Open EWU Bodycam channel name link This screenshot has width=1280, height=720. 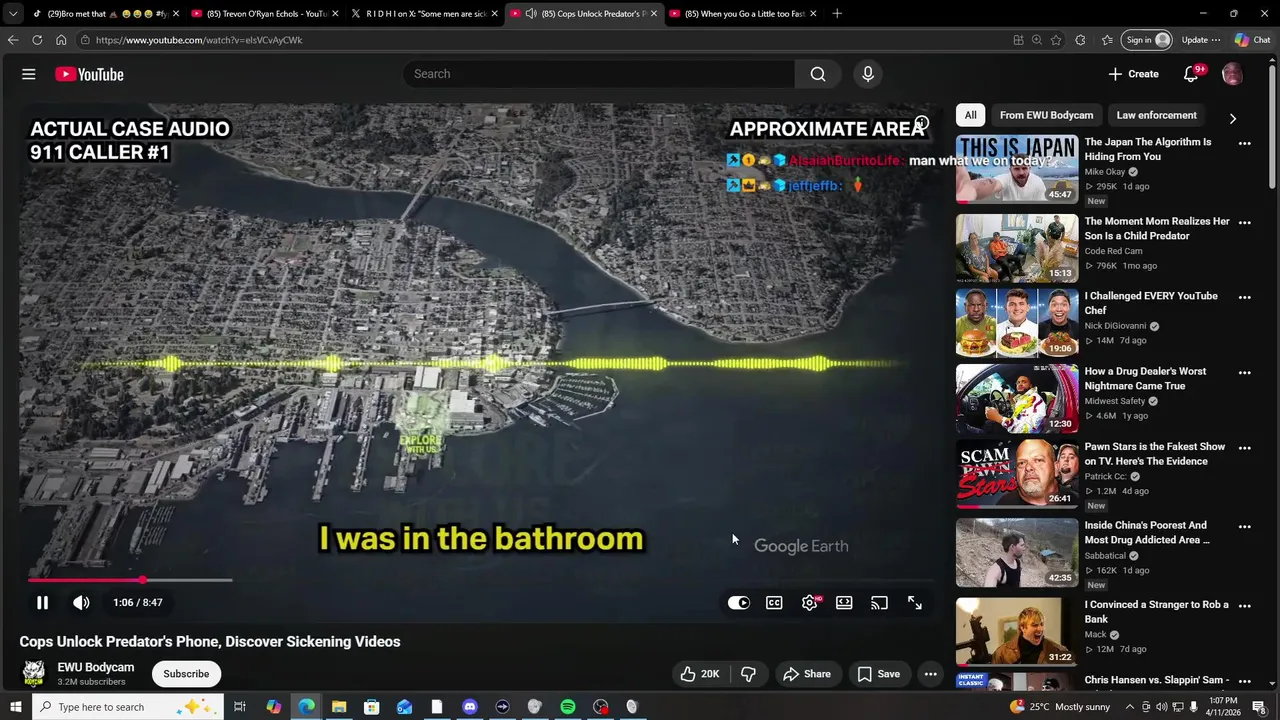pyautogui.click(x=96, y=667)
